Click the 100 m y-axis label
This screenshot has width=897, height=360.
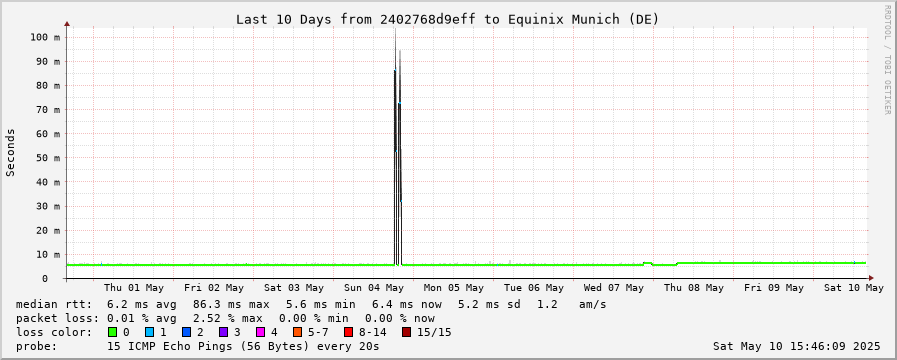pyautogui.click(x=45, y=37)
